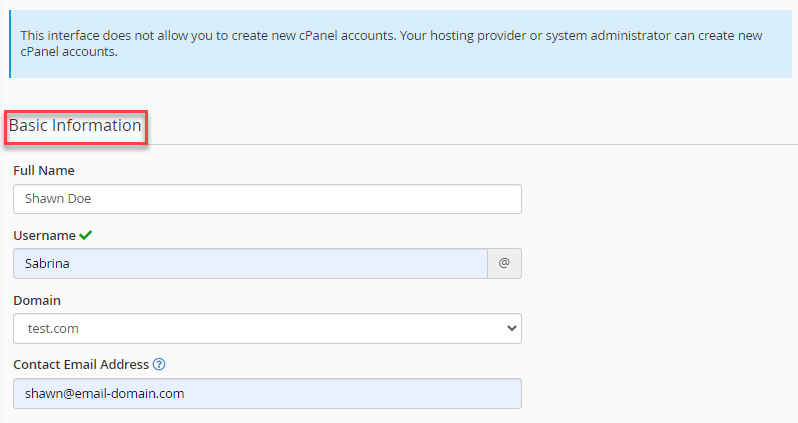The height and width of the screenshot is (423, 798).
Task: Click into the Full Name input field
Action: [x=267, y=199]
